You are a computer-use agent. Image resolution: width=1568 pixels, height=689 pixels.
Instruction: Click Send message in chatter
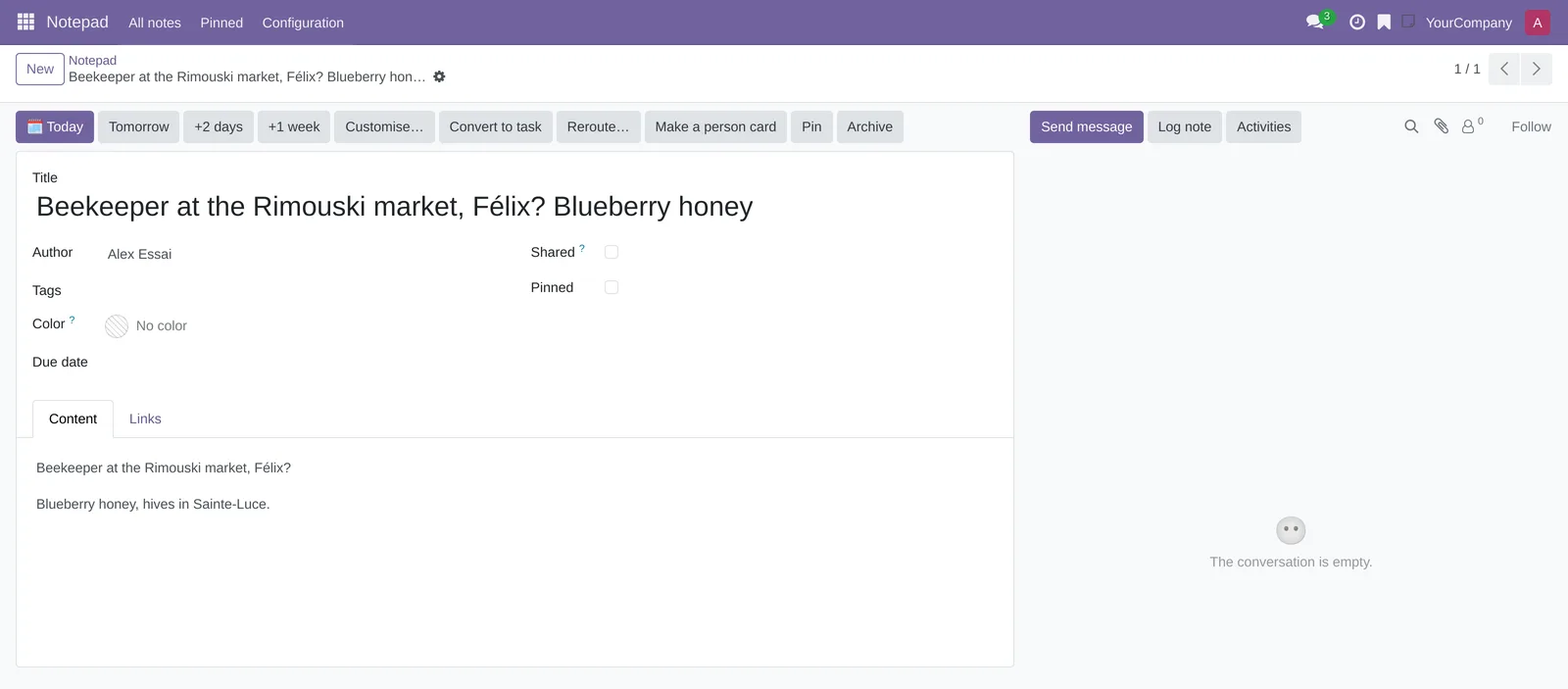(1087, 126)
